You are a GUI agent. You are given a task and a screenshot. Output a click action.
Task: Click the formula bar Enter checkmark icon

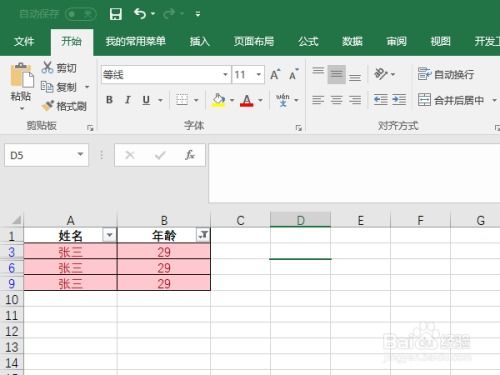click(160, 155)
